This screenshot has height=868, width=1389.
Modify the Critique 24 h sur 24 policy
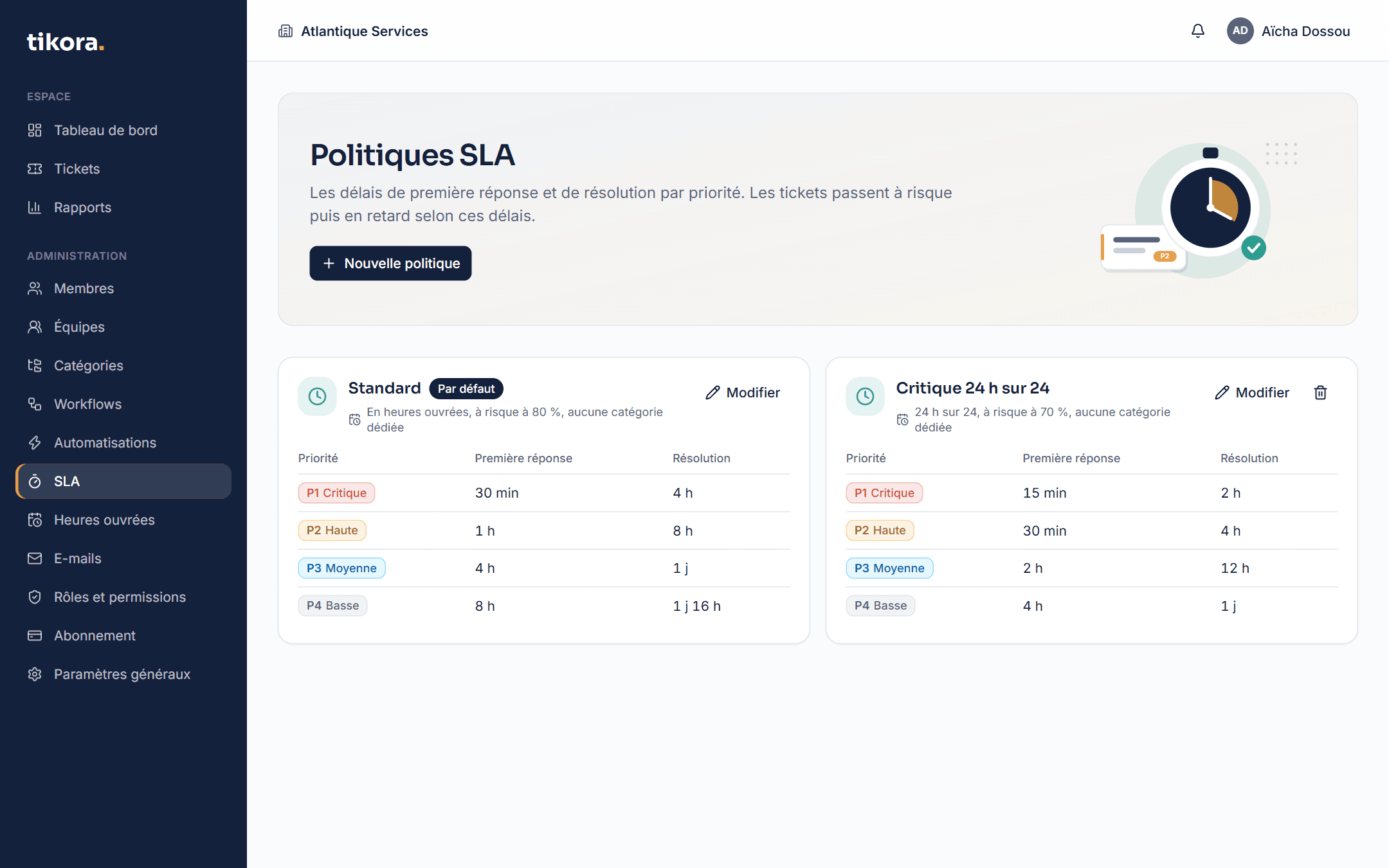point(1252,392)
